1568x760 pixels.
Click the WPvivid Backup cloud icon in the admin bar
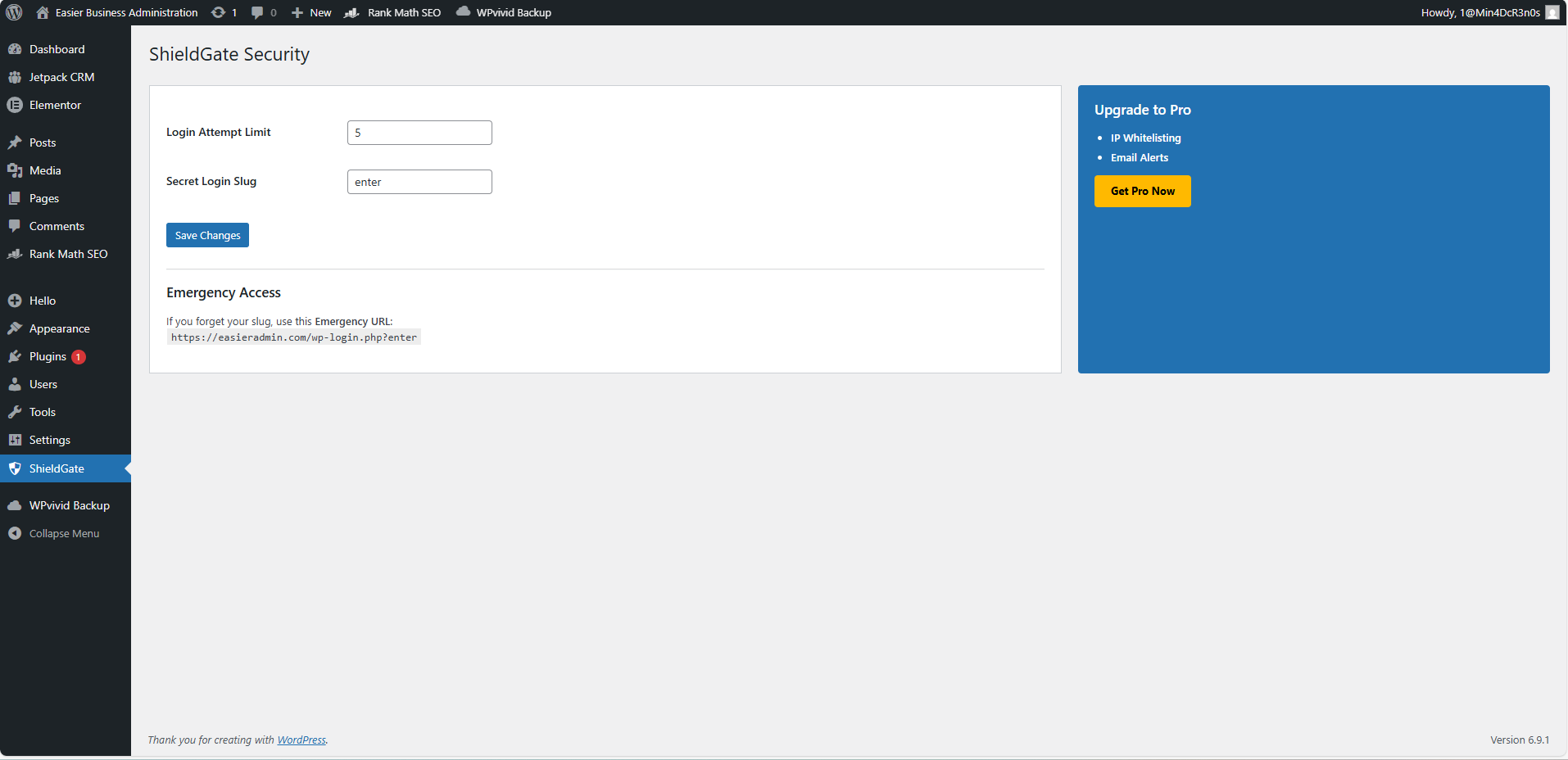pyautogui.click(x=463, y=11)
